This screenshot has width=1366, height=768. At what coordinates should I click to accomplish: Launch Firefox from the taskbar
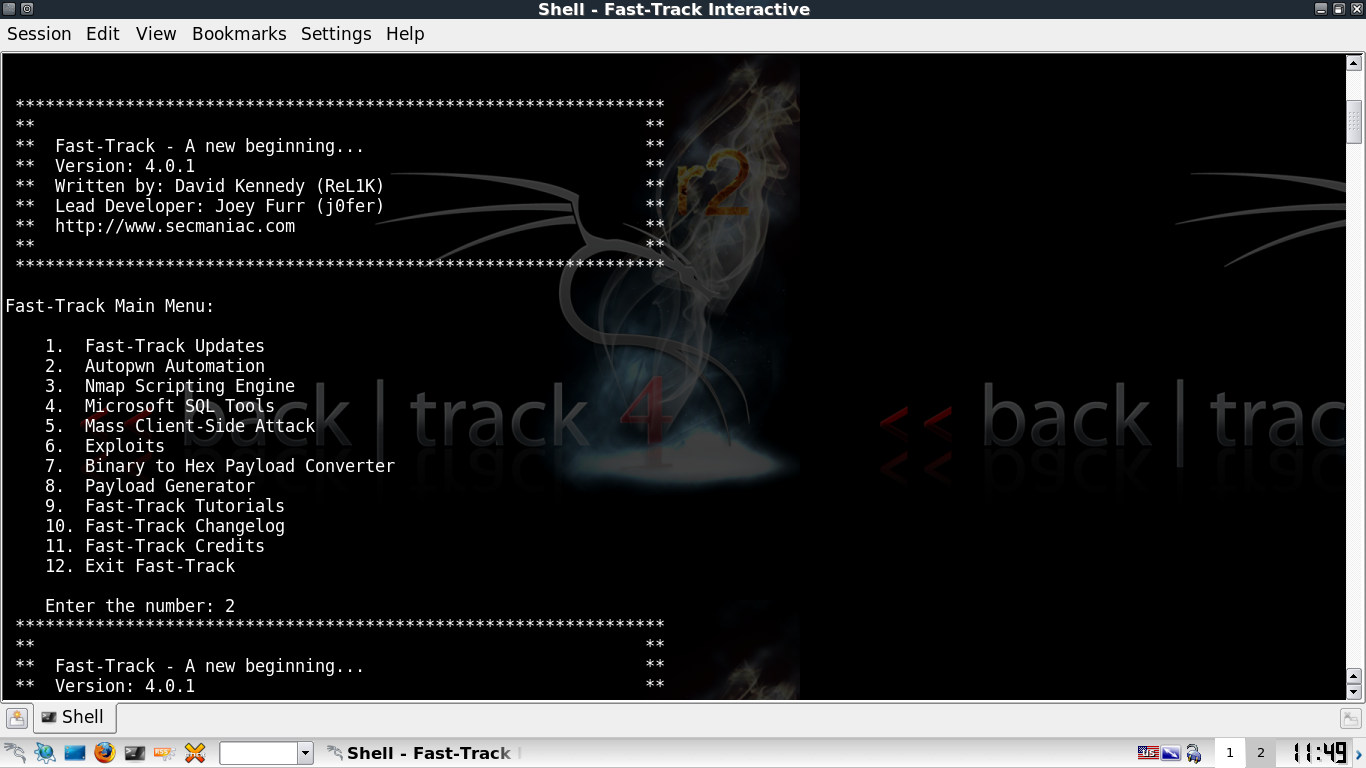tap(105, 753)
